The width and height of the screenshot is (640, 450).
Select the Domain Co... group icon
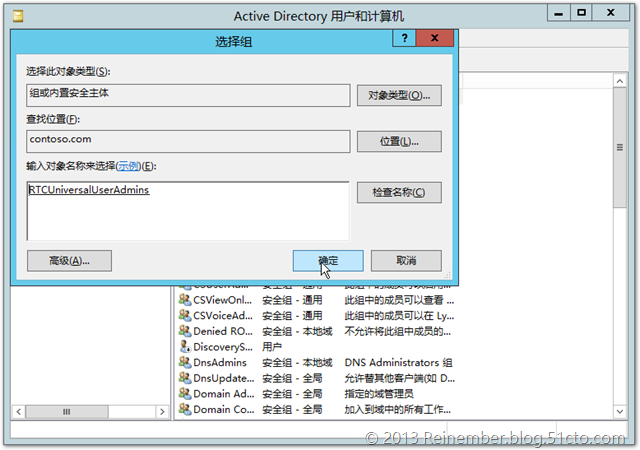[x=185, y=410]
